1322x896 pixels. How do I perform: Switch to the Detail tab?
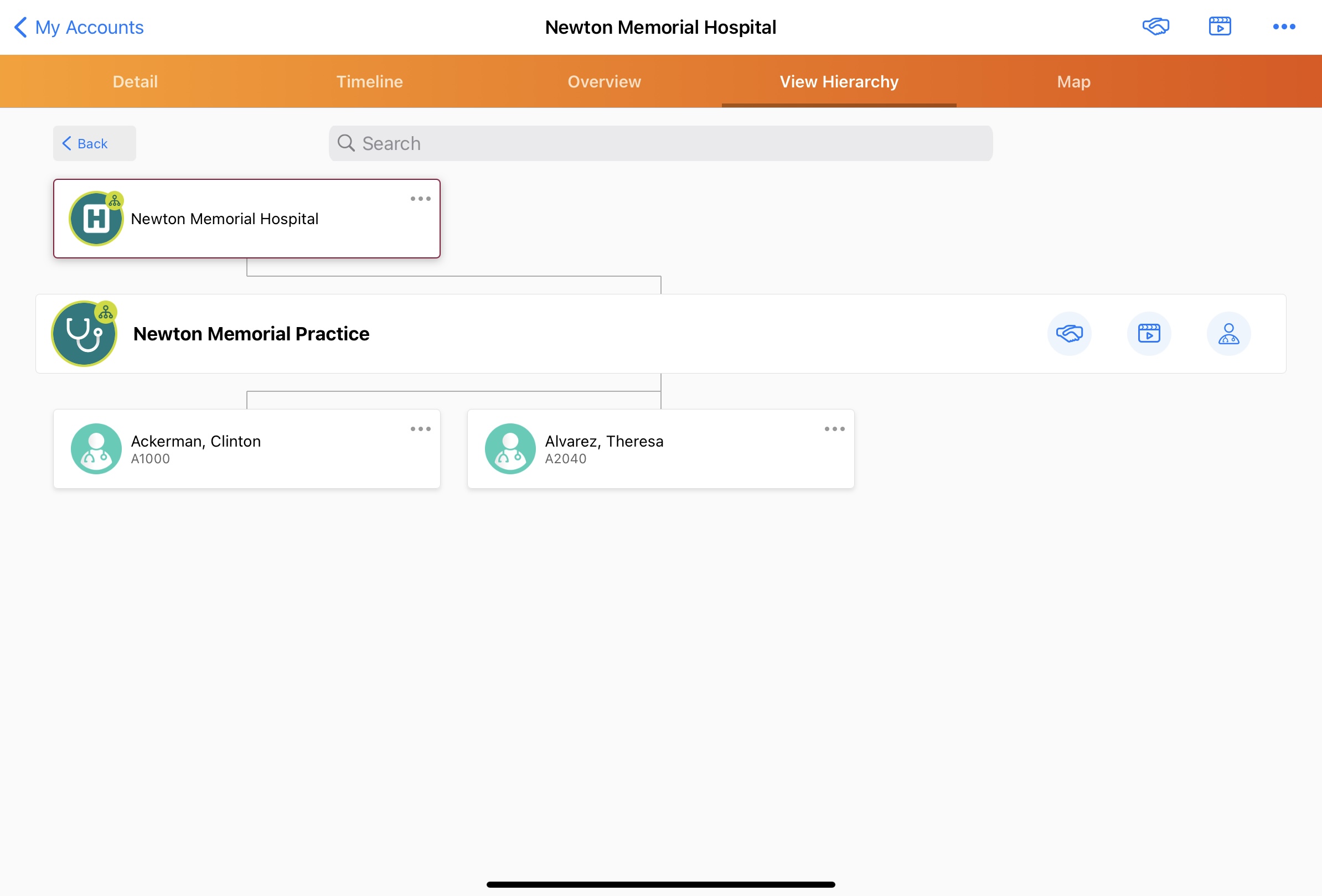point(136,82)
